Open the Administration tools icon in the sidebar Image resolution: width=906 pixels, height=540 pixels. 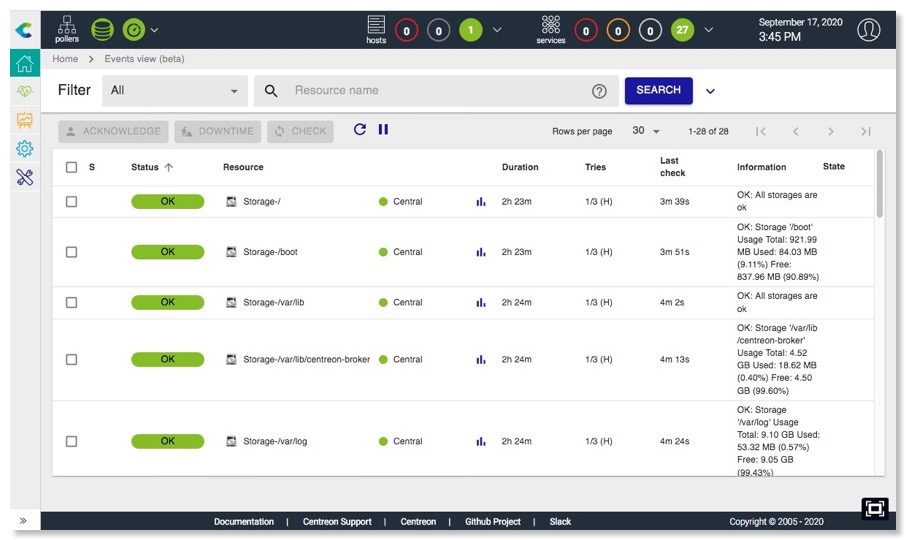pos(25,178)
